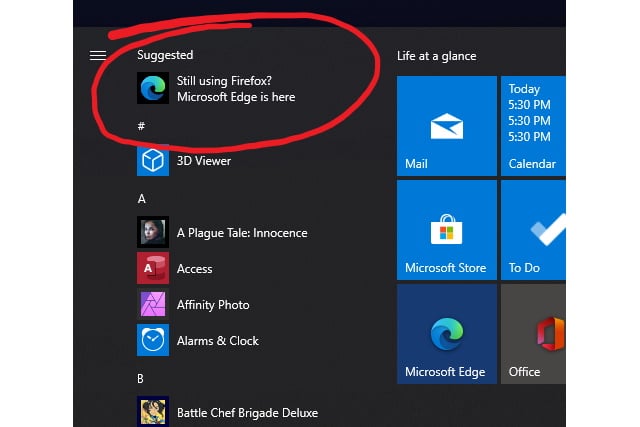The height and width of the screenshot is (427, 640).
Task: Launch Battle Chef Brigade Deluxe icon
Action: click(153, 411)
